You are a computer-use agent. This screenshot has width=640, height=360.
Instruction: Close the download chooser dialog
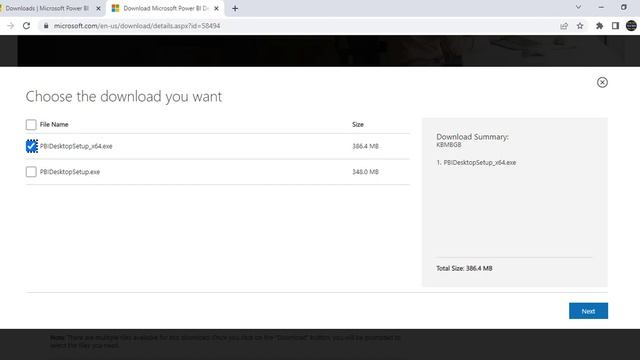click(x=602, y=82)
